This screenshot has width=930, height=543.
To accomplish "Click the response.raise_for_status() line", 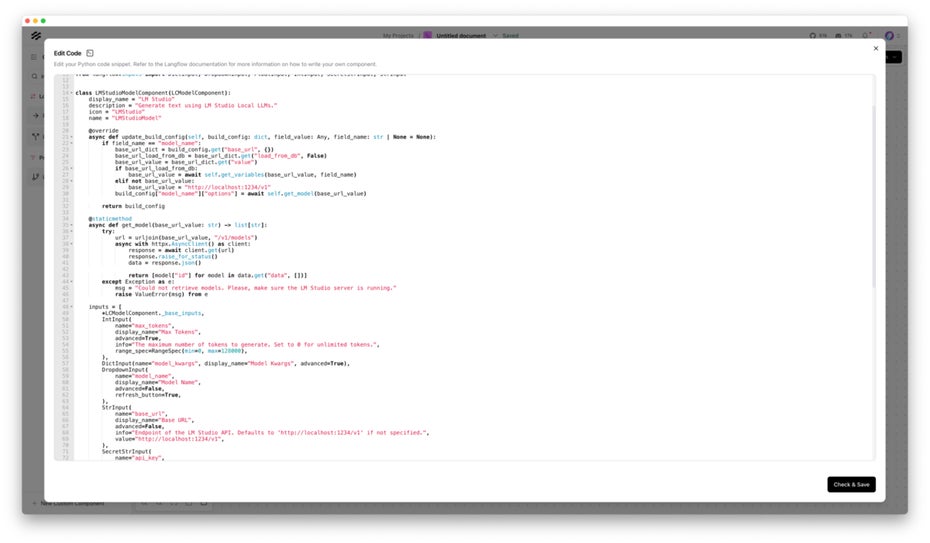I will pos(173,257).
